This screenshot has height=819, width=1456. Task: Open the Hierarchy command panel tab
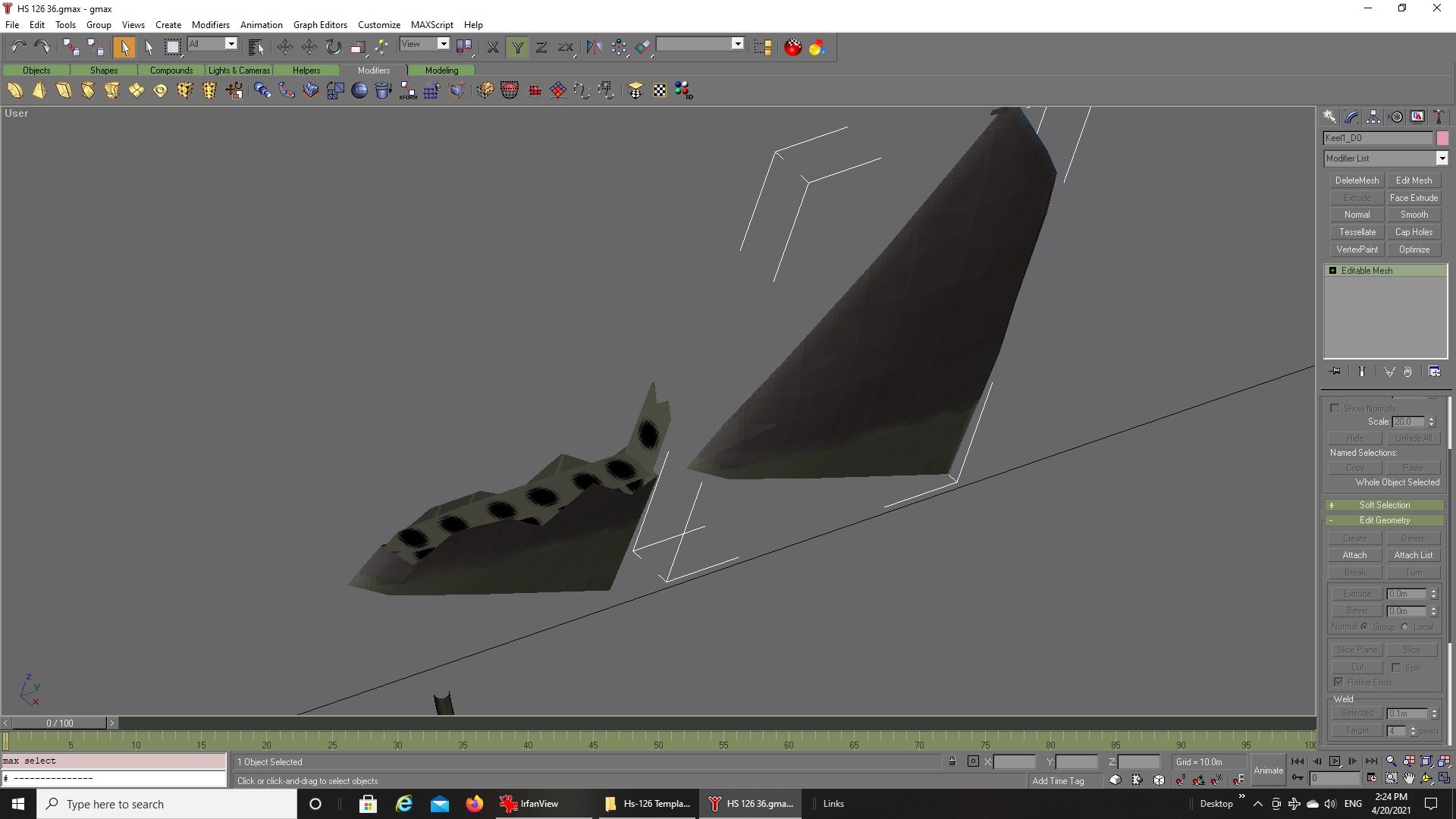click(x=1373, y=117)
